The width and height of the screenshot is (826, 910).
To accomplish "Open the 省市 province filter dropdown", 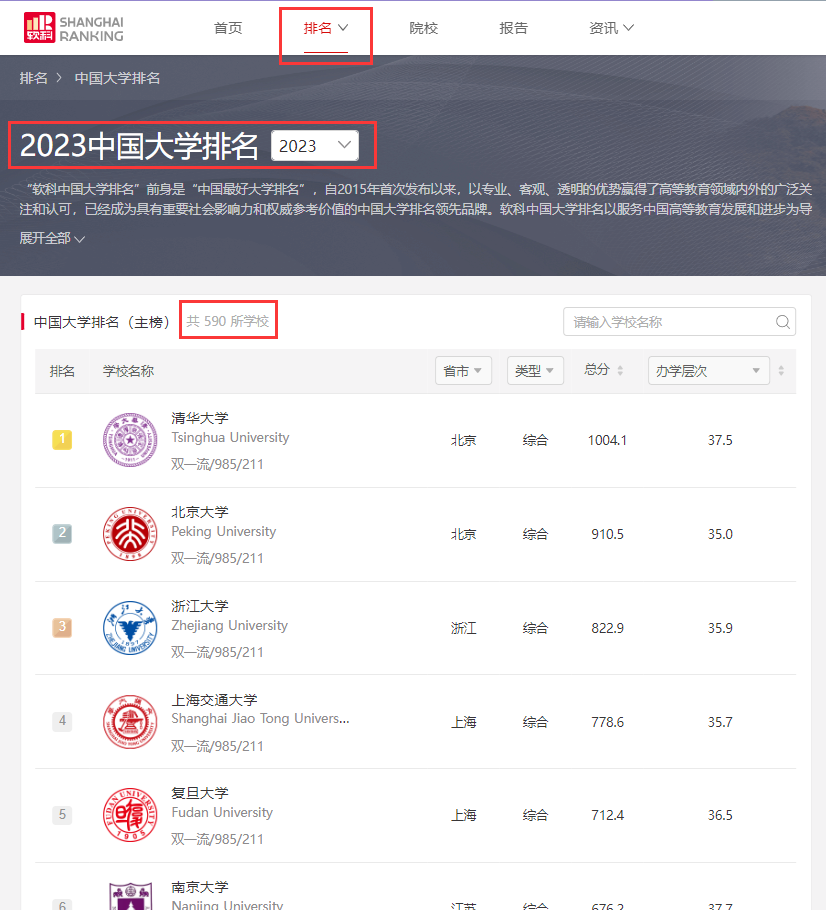I will 463,371.
